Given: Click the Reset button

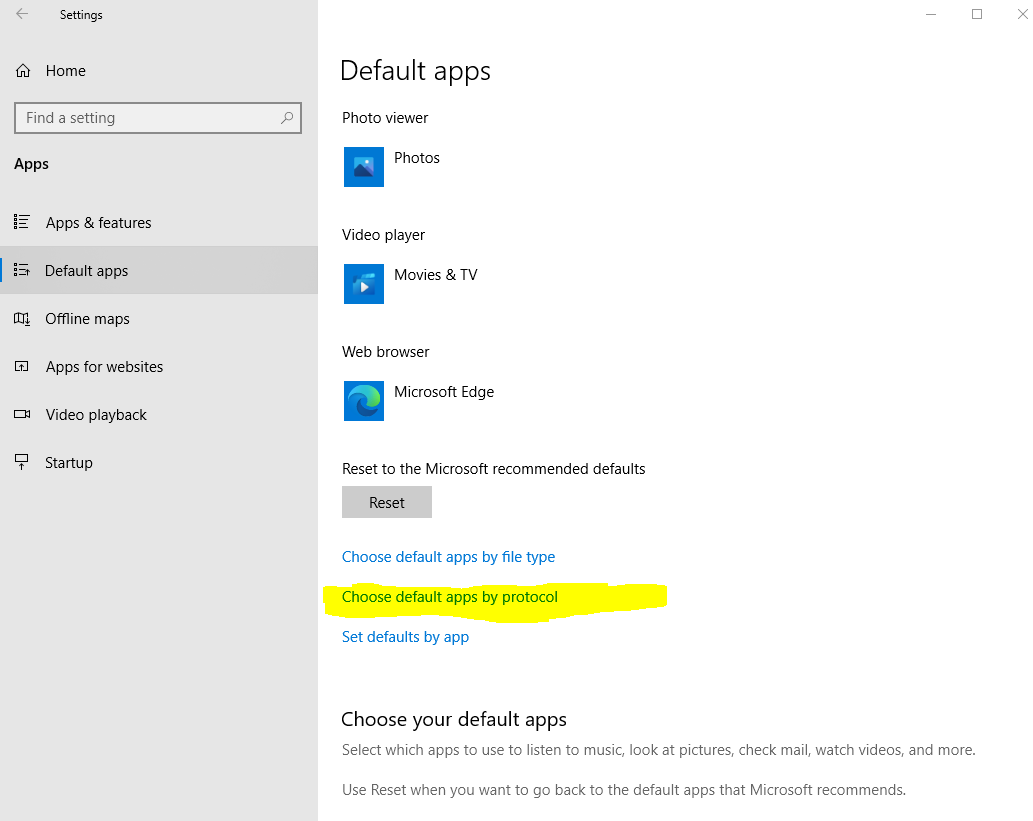Looking at the screenshot, I should (387, 502).
